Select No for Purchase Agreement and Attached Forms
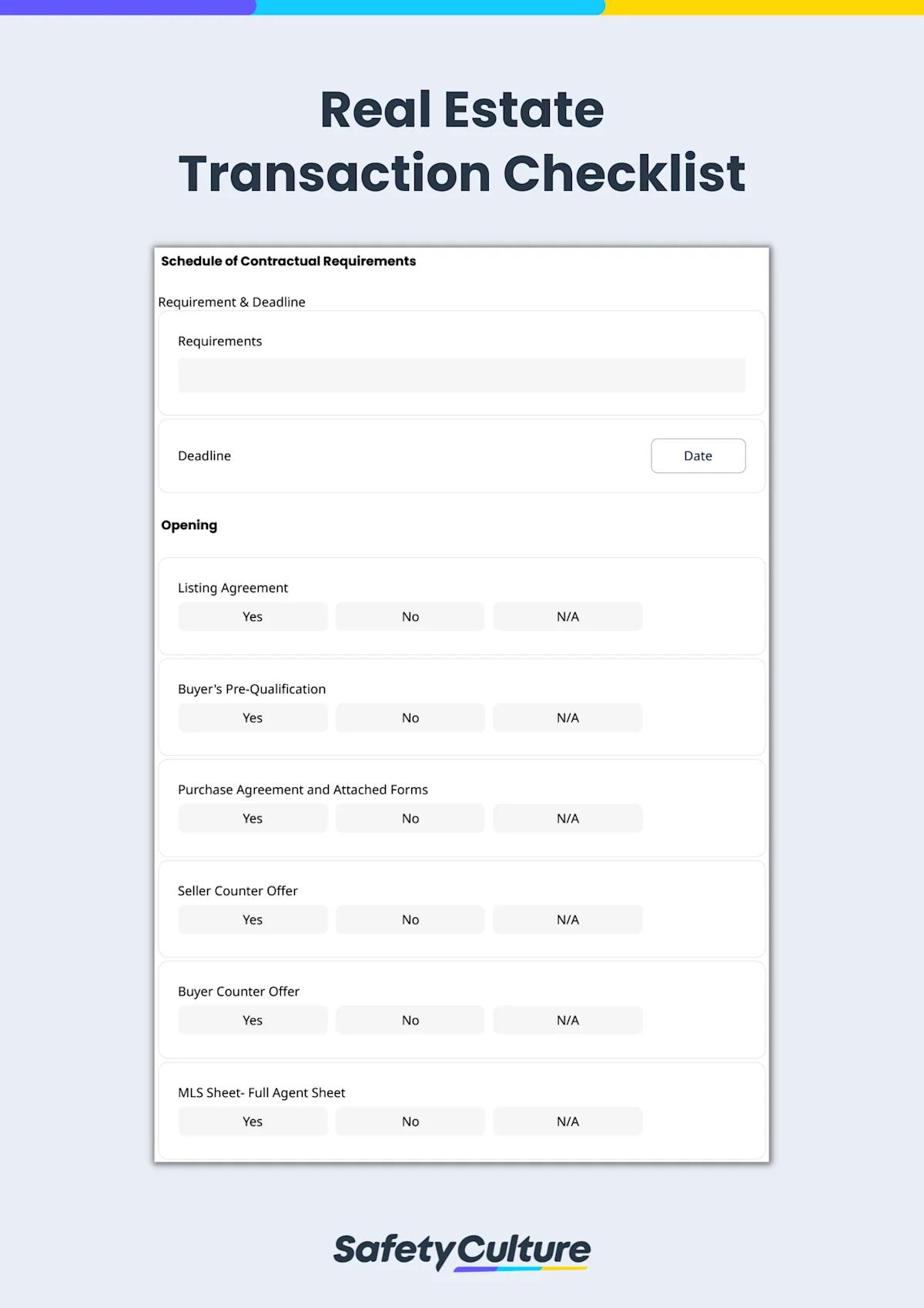 point(410,818)
